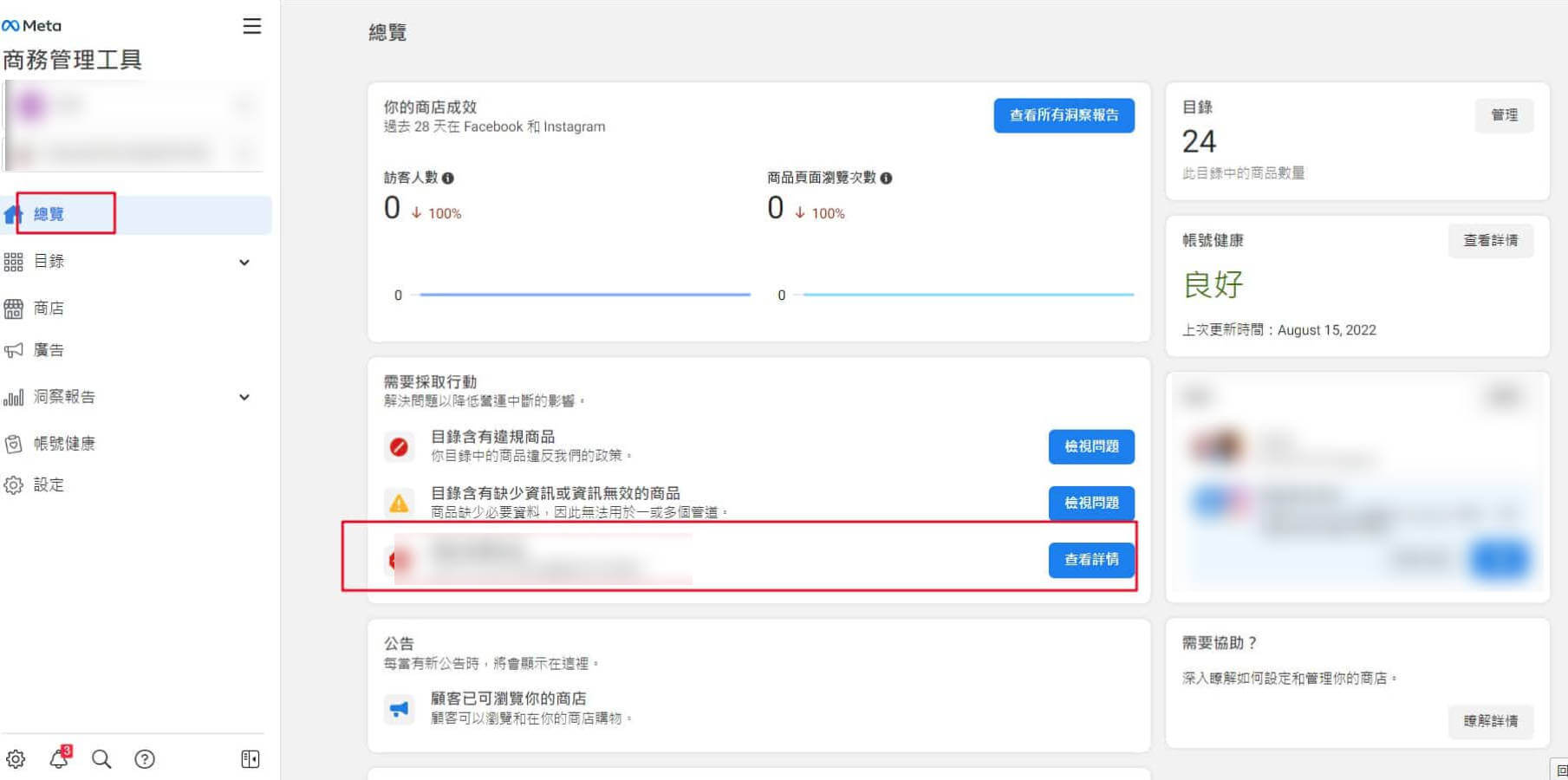Screen dimensions: 1568x780
Task: Expand the 洞察報告 sidebar chevron
Action: (x=244, y=398)
